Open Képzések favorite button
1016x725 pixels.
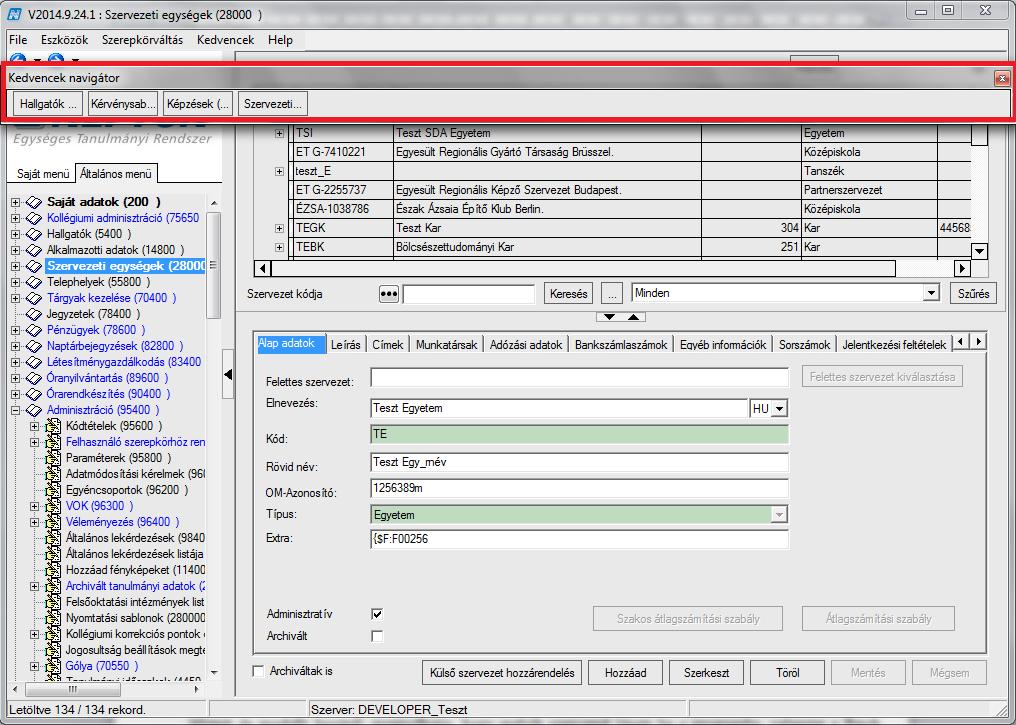point(198,104)
